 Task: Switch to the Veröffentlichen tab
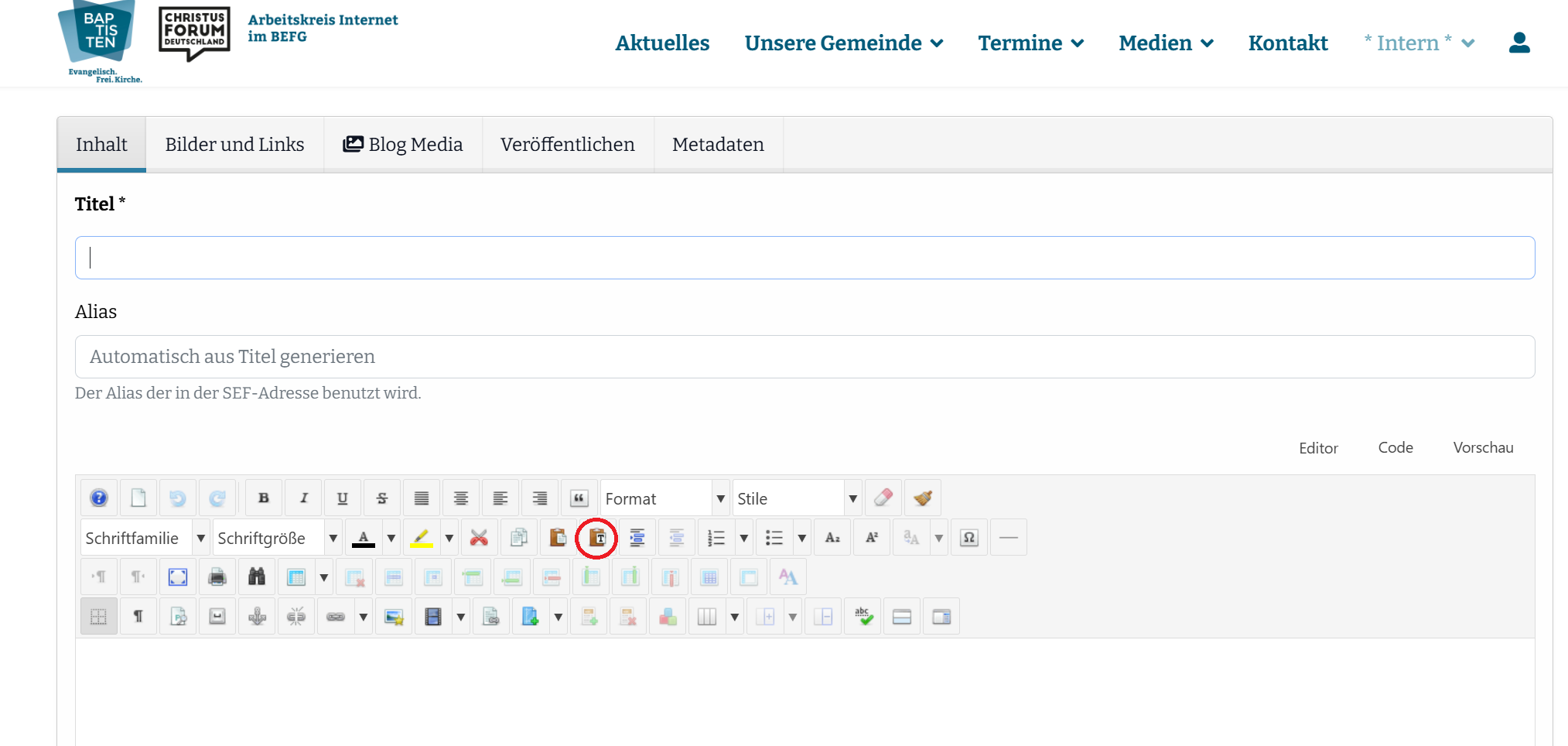point(568,144)
